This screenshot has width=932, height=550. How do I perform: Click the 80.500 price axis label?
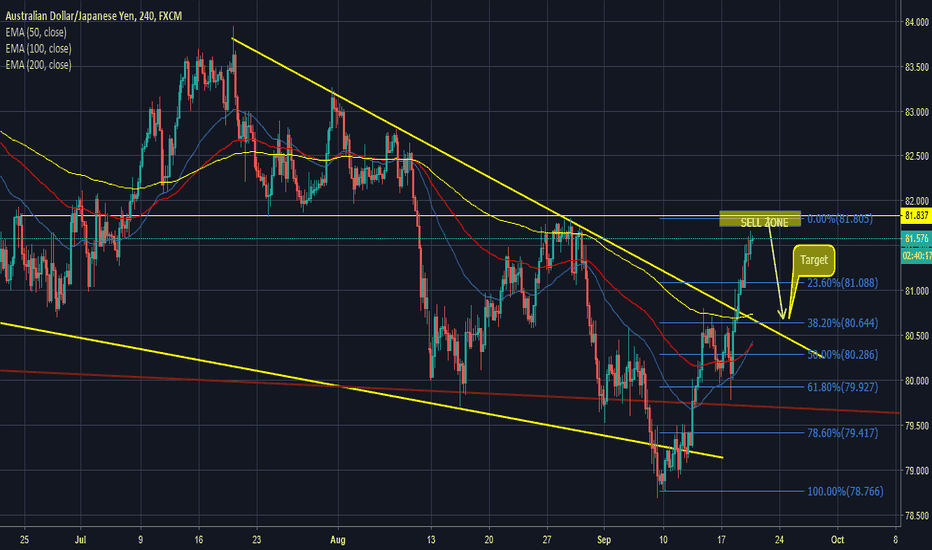[x=917, y=336]
